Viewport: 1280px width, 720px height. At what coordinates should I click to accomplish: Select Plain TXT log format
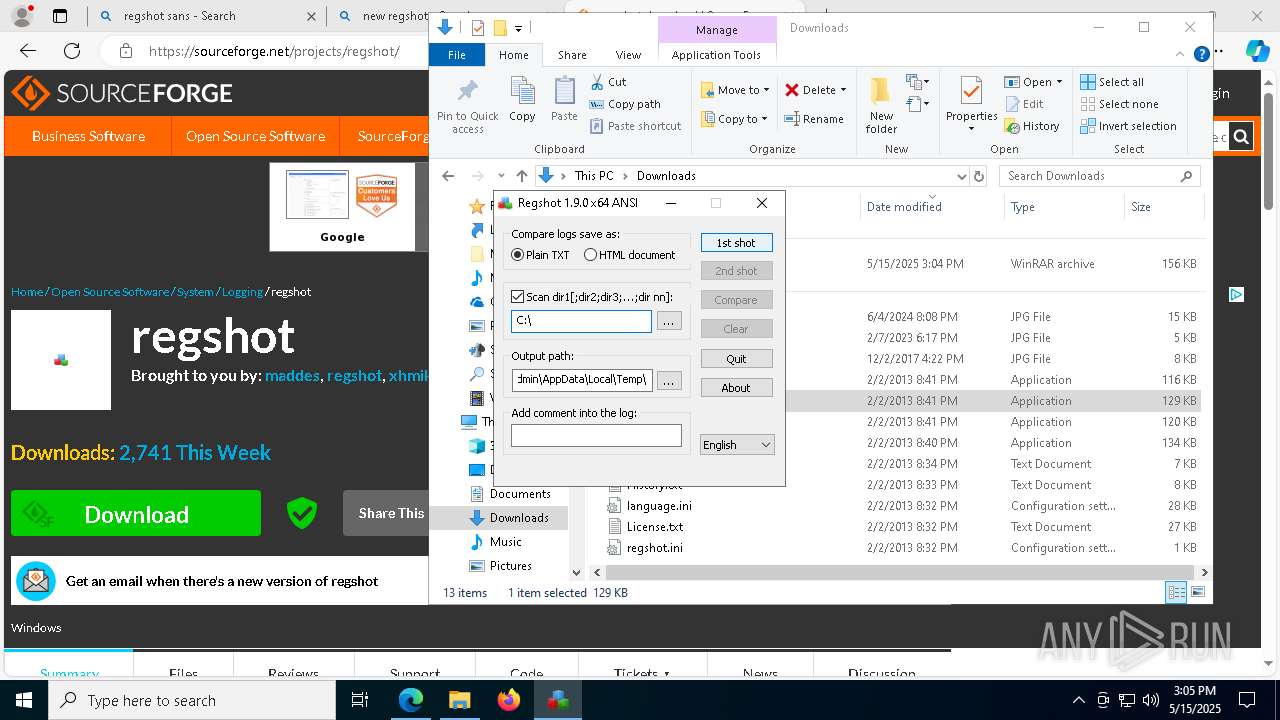tap(541, 255)
